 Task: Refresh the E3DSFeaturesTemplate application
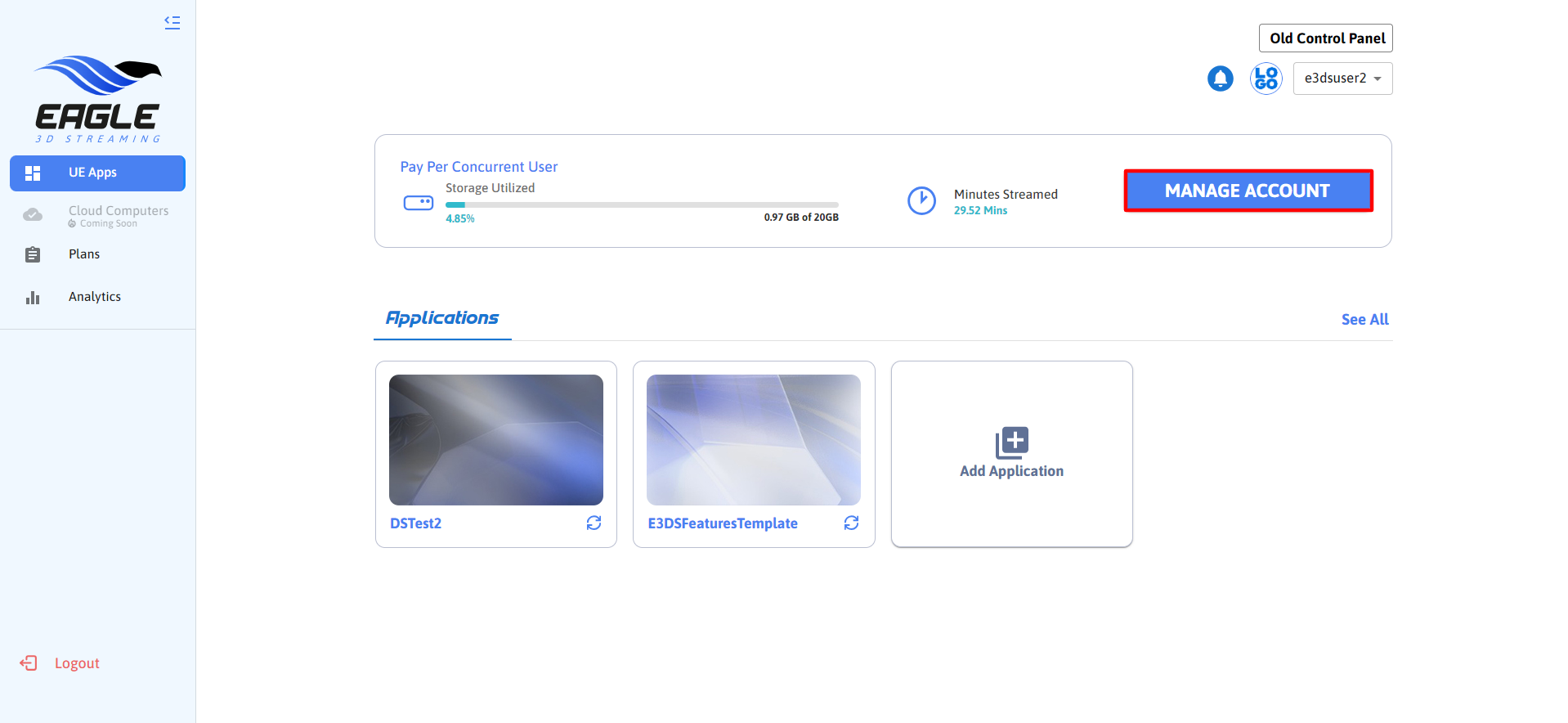tap(851, 523)
